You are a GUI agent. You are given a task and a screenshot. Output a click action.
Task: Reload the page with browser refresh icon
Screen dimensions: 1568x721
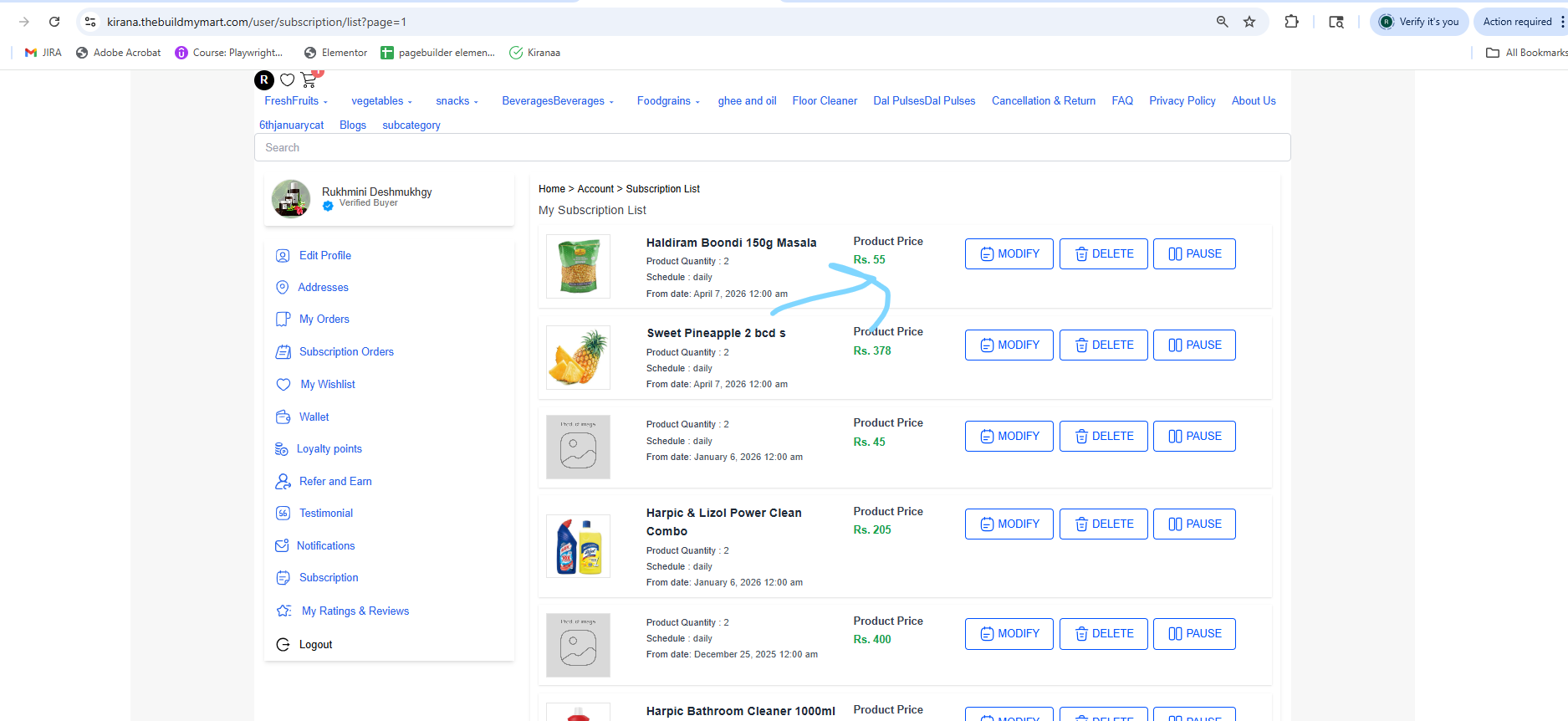pos(54,22)
